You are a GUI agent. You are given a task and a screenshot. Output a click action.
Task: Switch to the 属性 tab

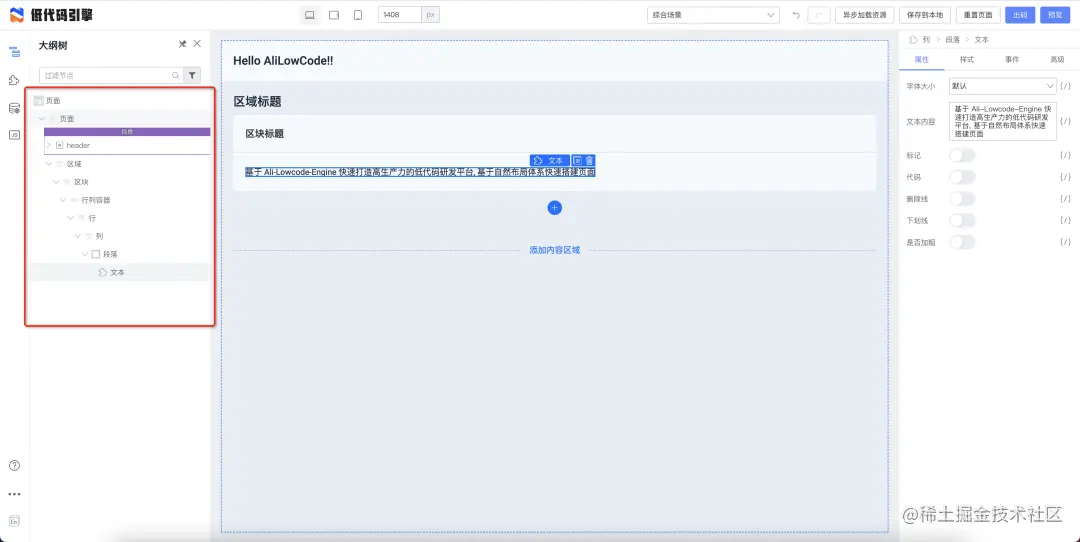tap(922, 60)
